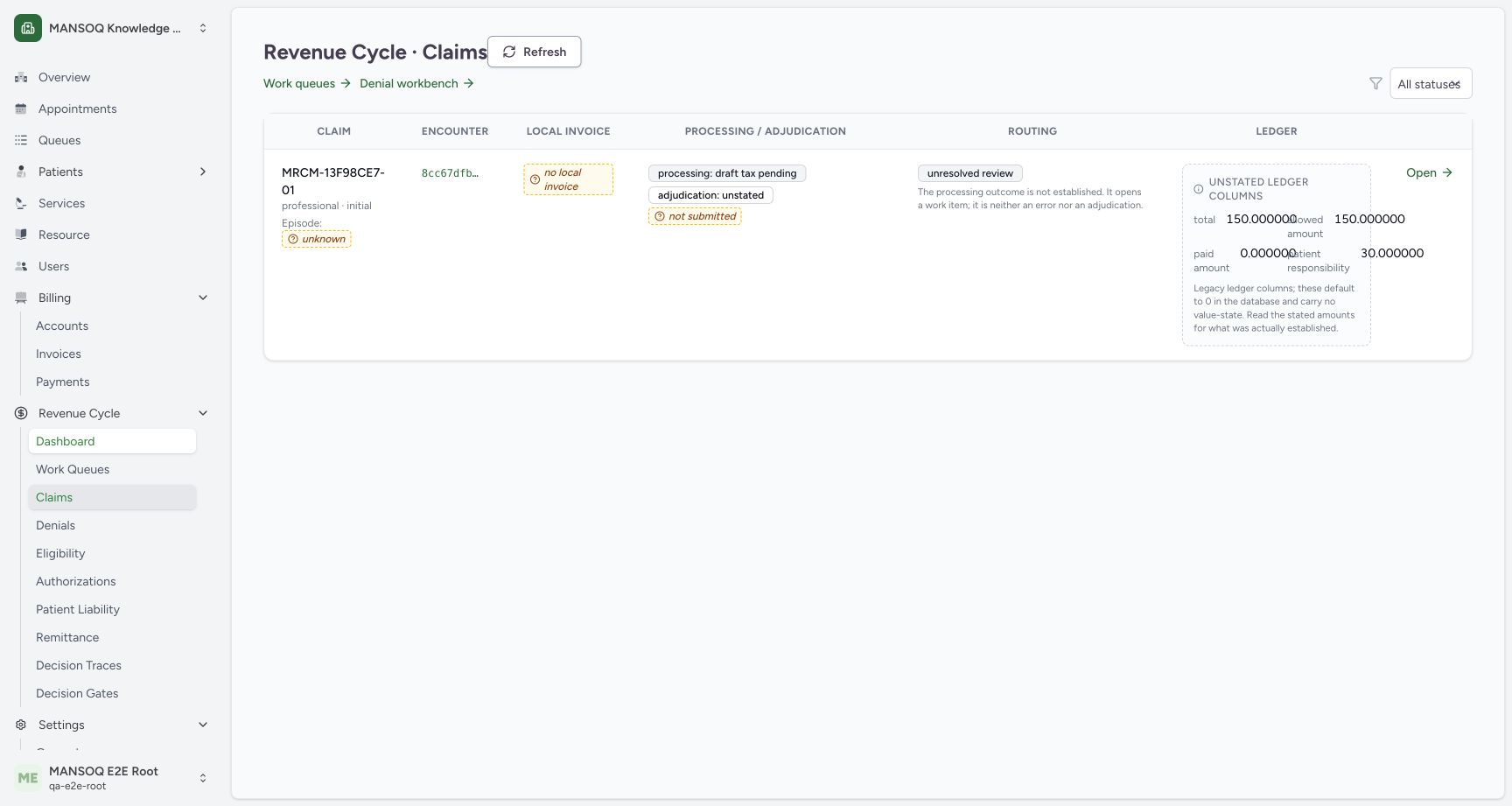Screen dimensions: 1512x806
Task: Go to Dashboard under Revenue Cycle
Action: 112,441
